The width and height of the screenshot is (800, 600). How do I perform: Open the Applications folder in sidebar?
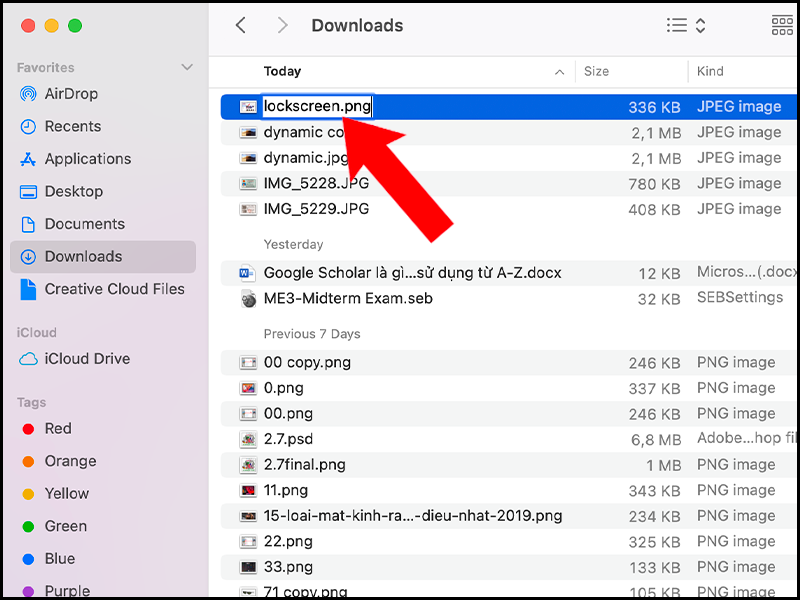click(87, 159)
